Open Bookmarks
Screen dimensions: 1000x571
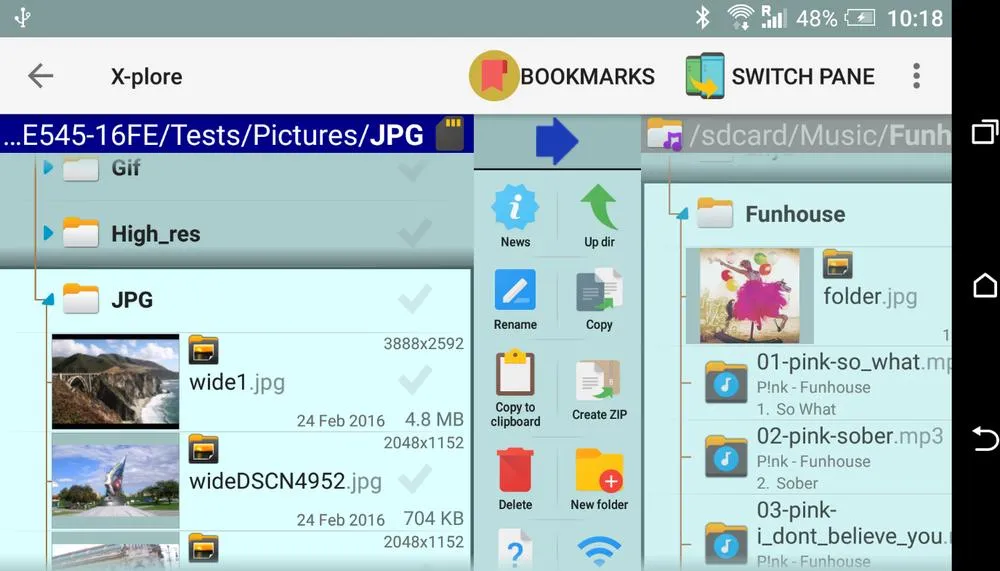point(562,76)
